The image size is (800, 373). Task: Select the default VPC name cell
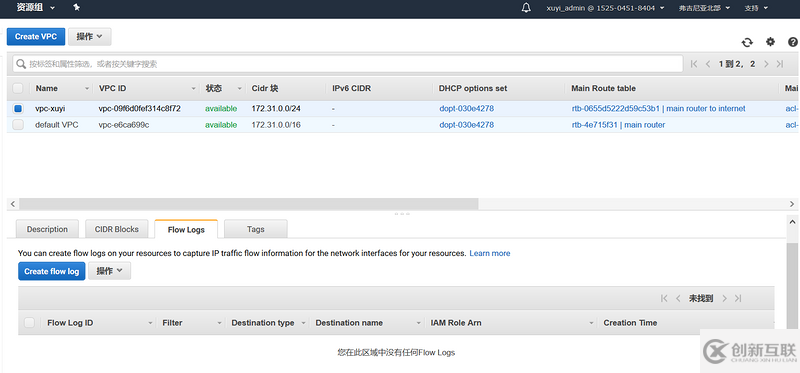tap(57, 125)
